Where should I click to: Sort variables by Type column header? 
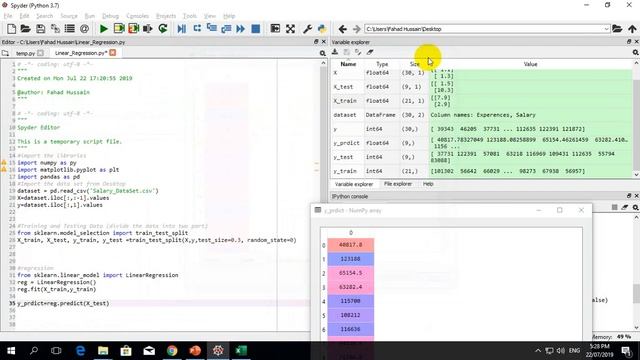pyautogui.click(x=382, y=64)
